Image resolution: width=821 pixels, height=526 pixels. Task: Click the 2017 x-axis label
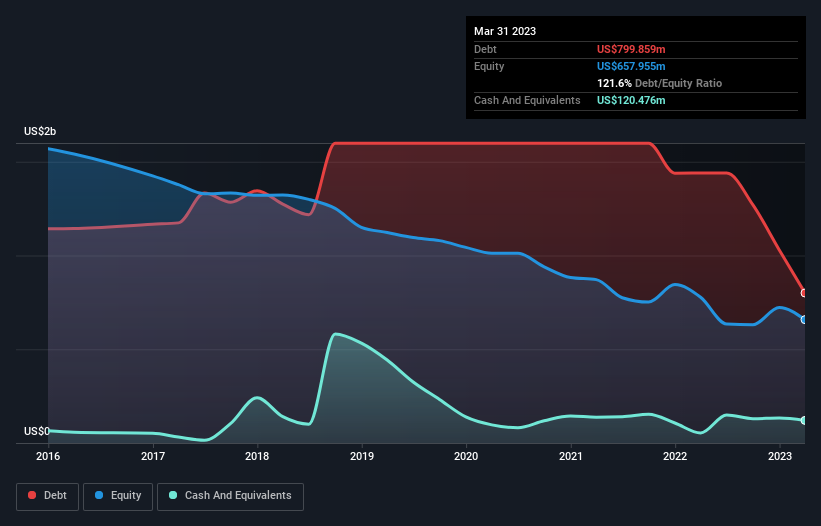153,456
